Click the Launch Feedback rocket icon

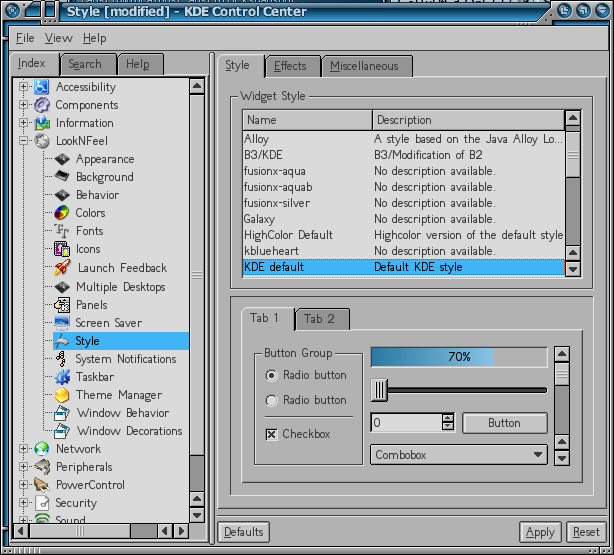(x=62, y=268)
